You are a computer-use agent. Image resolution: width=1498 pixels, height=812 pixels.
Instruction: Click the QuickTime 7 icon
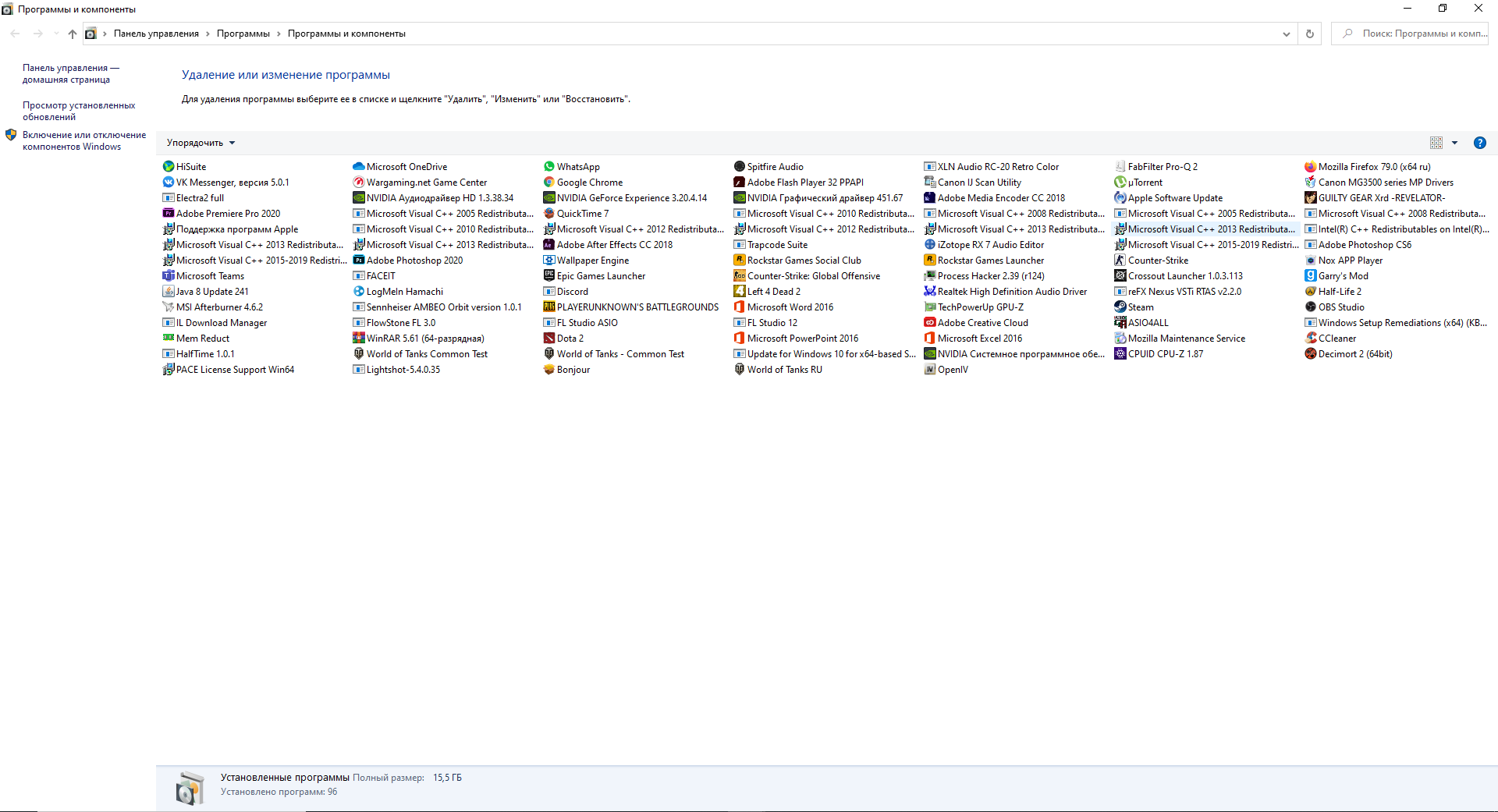point(549,213)
